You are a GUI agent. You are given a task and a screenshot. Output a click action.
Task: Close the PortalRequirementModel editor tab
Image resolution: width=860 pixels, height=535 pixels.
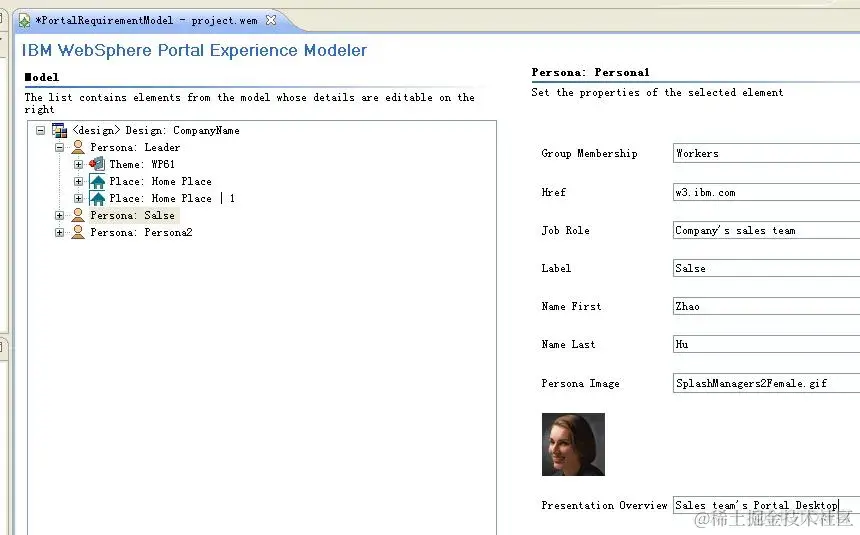coord(271,20)
